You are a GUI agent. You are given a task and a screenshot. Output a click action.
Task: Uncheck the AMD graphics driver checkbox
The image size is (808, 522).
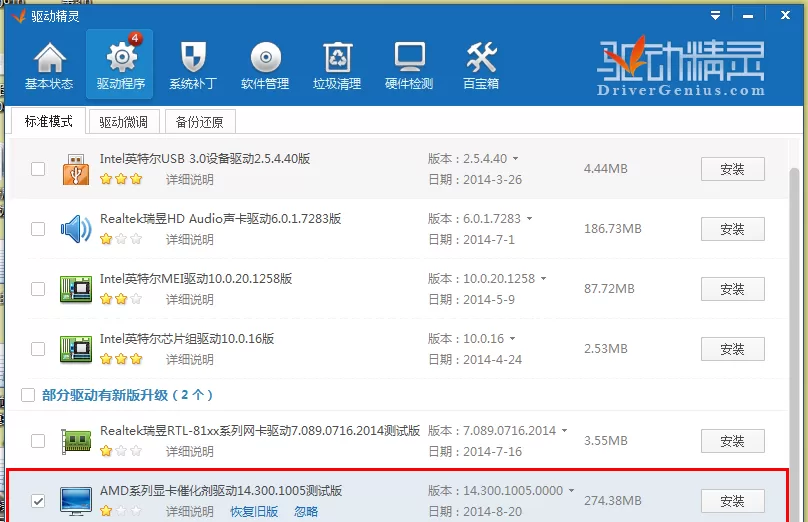(38, 501)
